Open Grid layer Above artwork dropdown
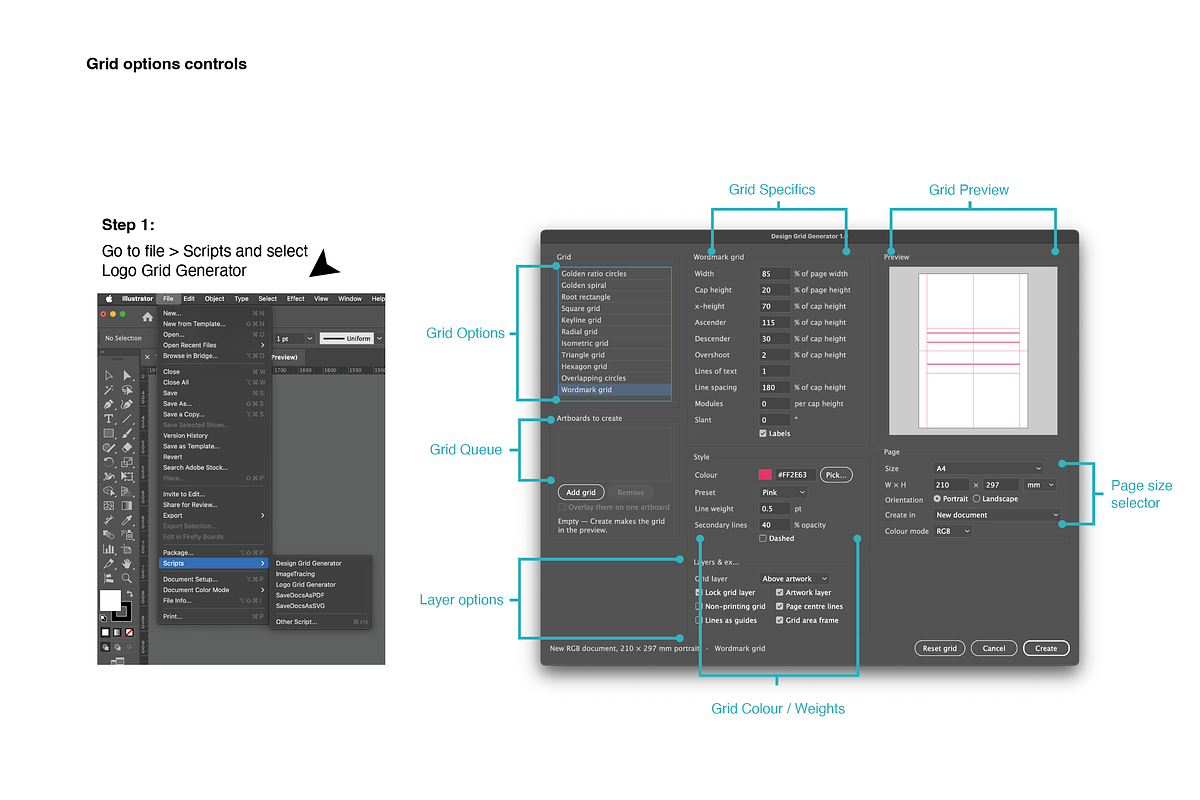 [x=794, y=578]
